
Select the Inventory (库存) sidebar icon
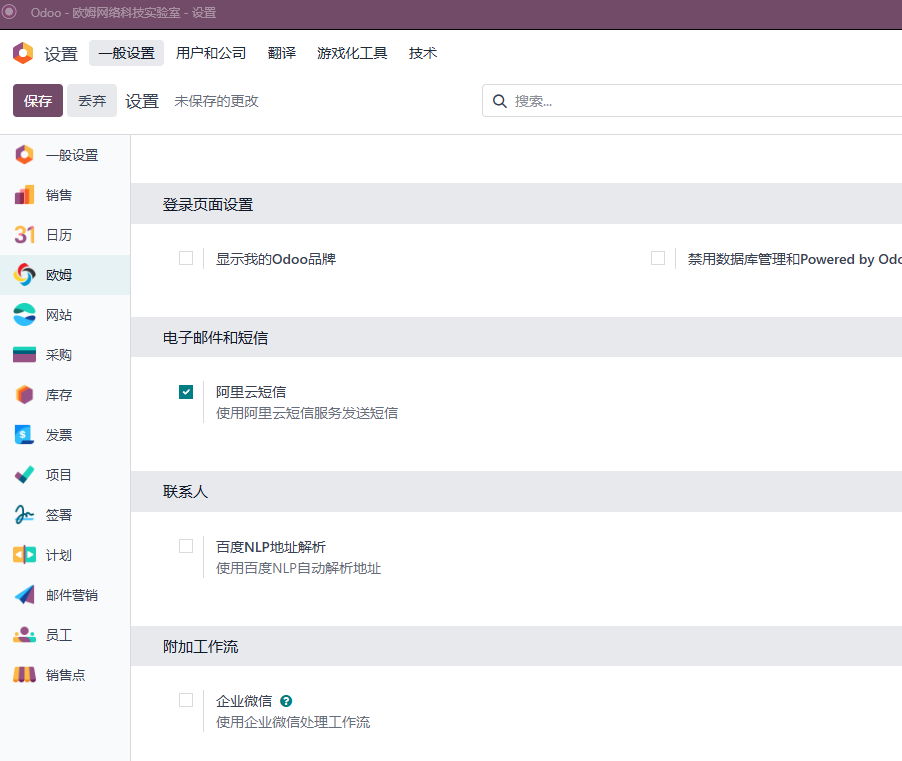(24, 395)
